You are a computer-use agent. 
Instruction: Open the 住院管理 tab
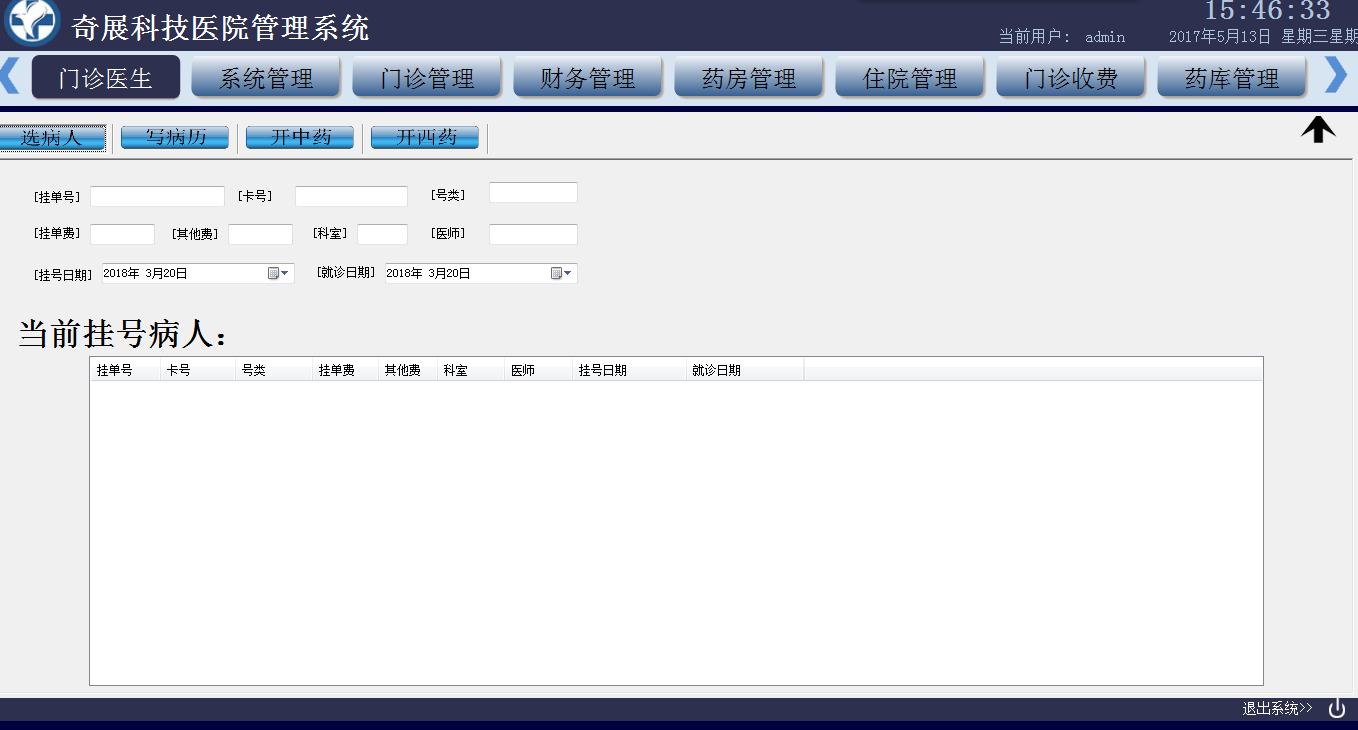click(x=910, y=78)
